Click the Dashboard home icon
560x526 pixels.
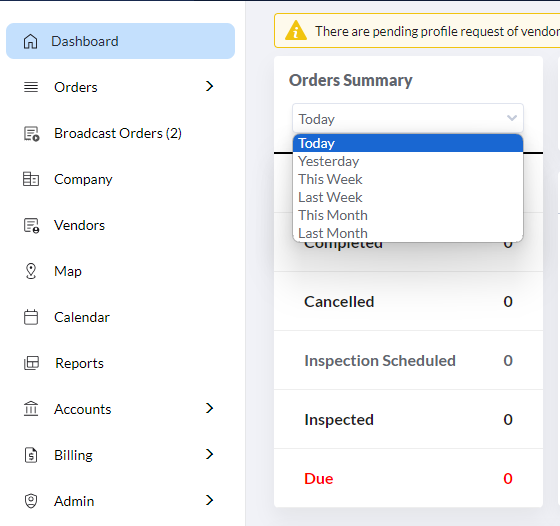[x=30, y=41]
